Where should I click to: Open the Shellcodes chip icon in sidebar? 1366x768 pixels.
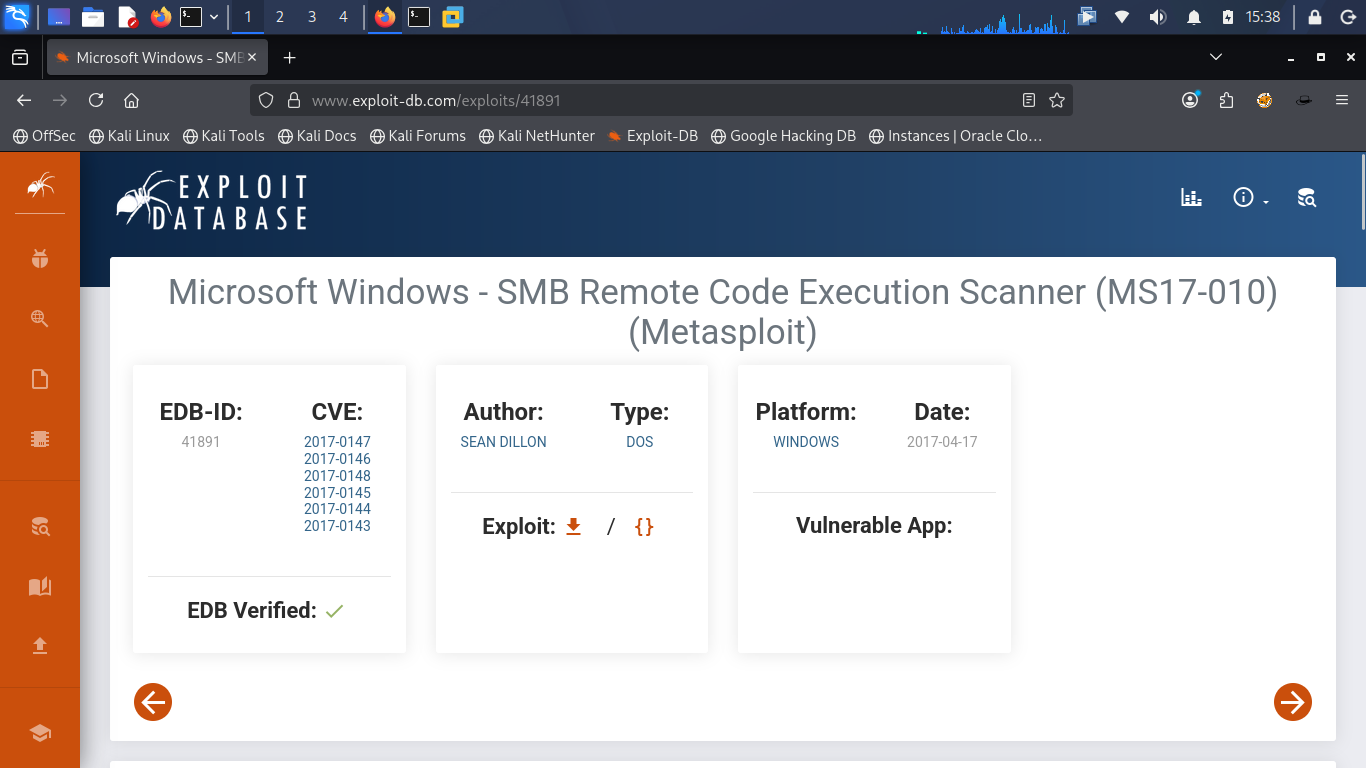[x=40, y=439]
